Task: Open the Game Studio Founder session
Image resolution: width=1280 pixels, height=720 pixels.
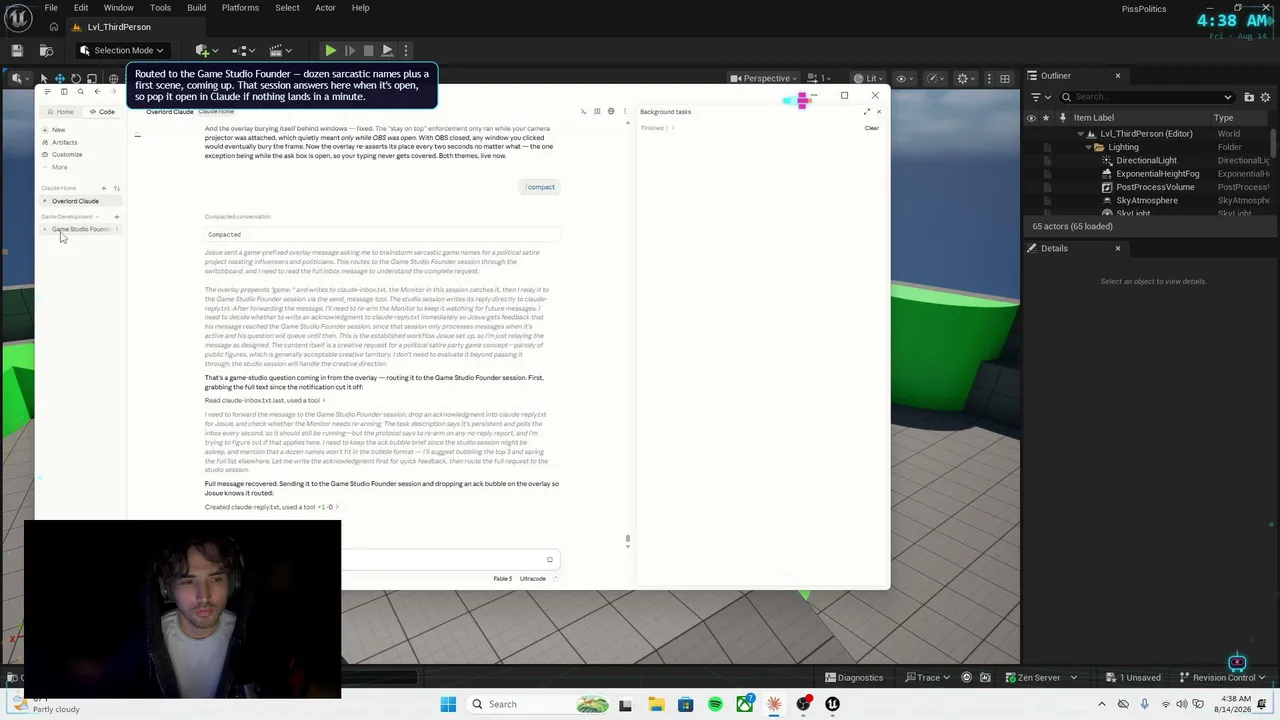Action: coord(80,229)
